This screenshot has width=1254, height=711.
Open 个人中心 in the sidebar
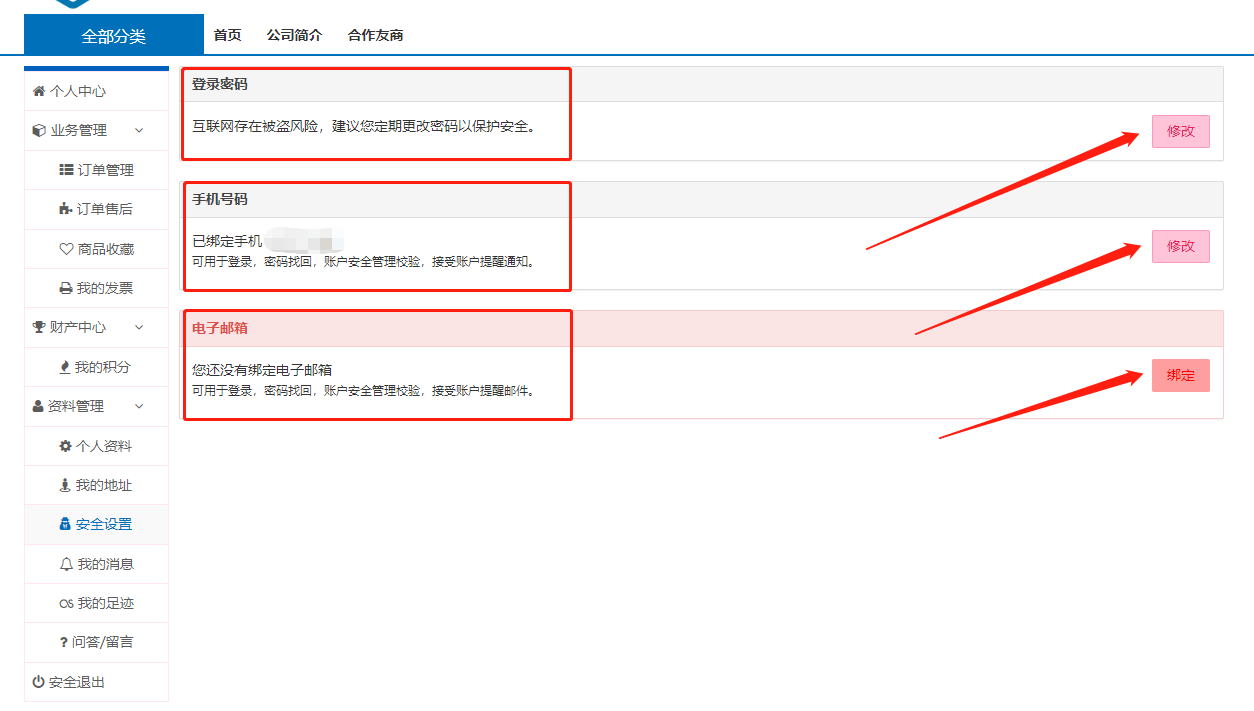(96, 91)
